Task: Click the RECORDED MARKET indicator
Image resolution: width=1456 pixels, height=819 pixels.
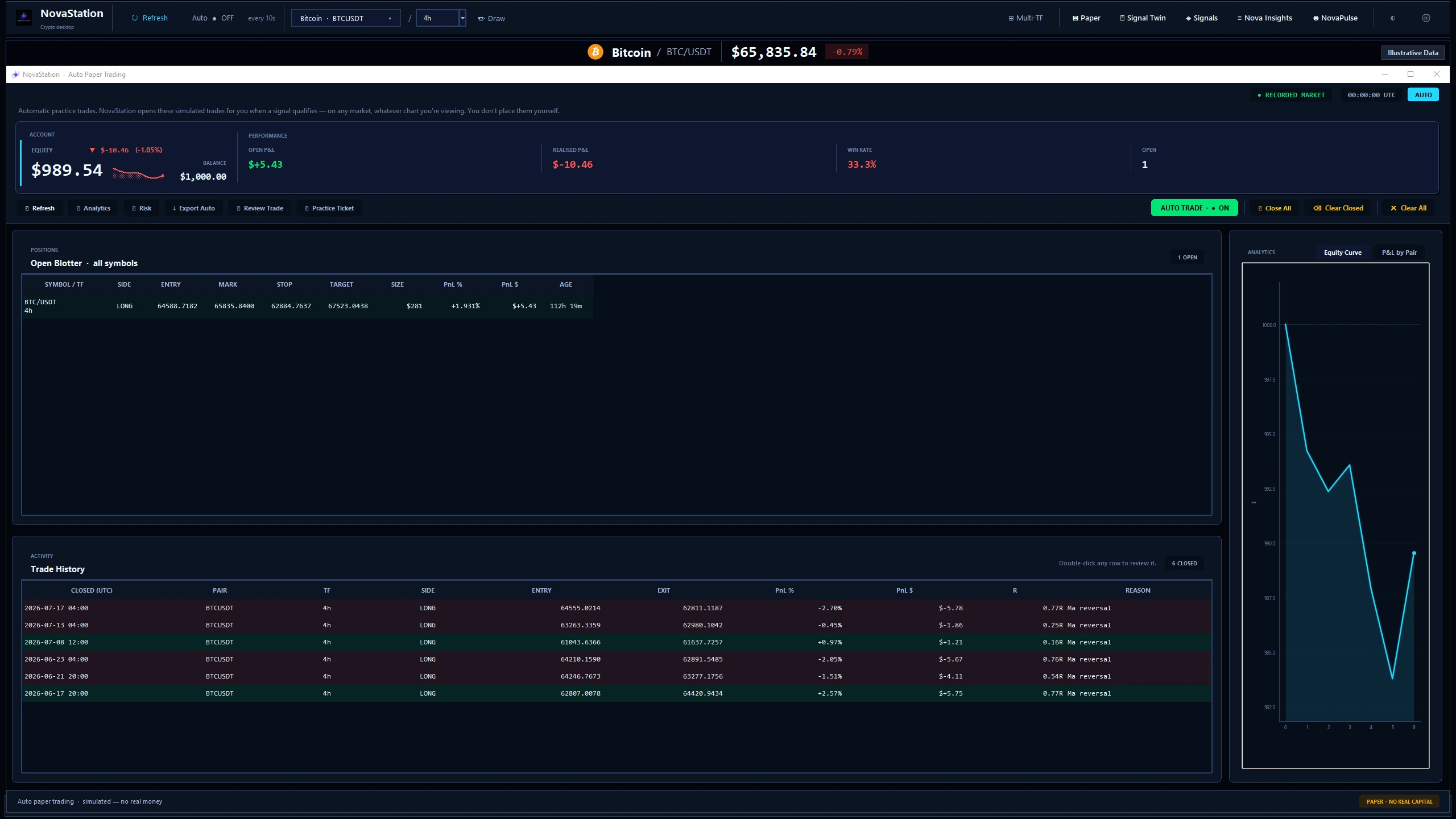Action: pyautogui.click(x=1291, y=95)
